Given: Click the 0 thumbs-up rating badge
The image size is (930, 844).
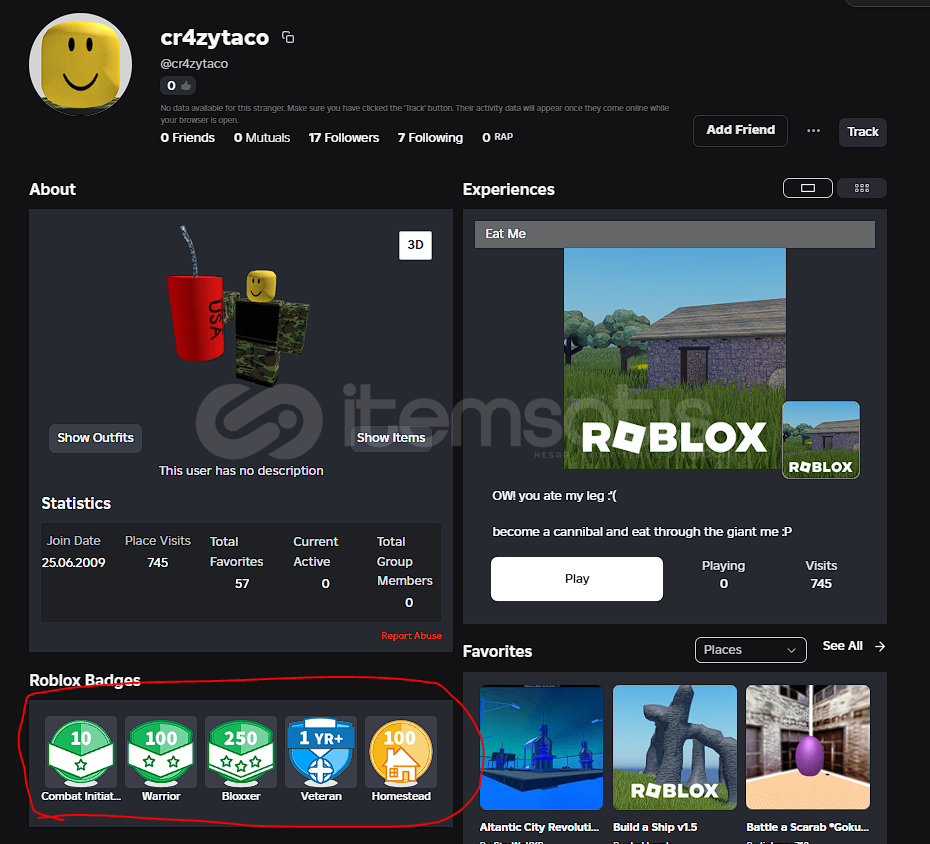Looking at the screenshot, I should pos(178,85).
